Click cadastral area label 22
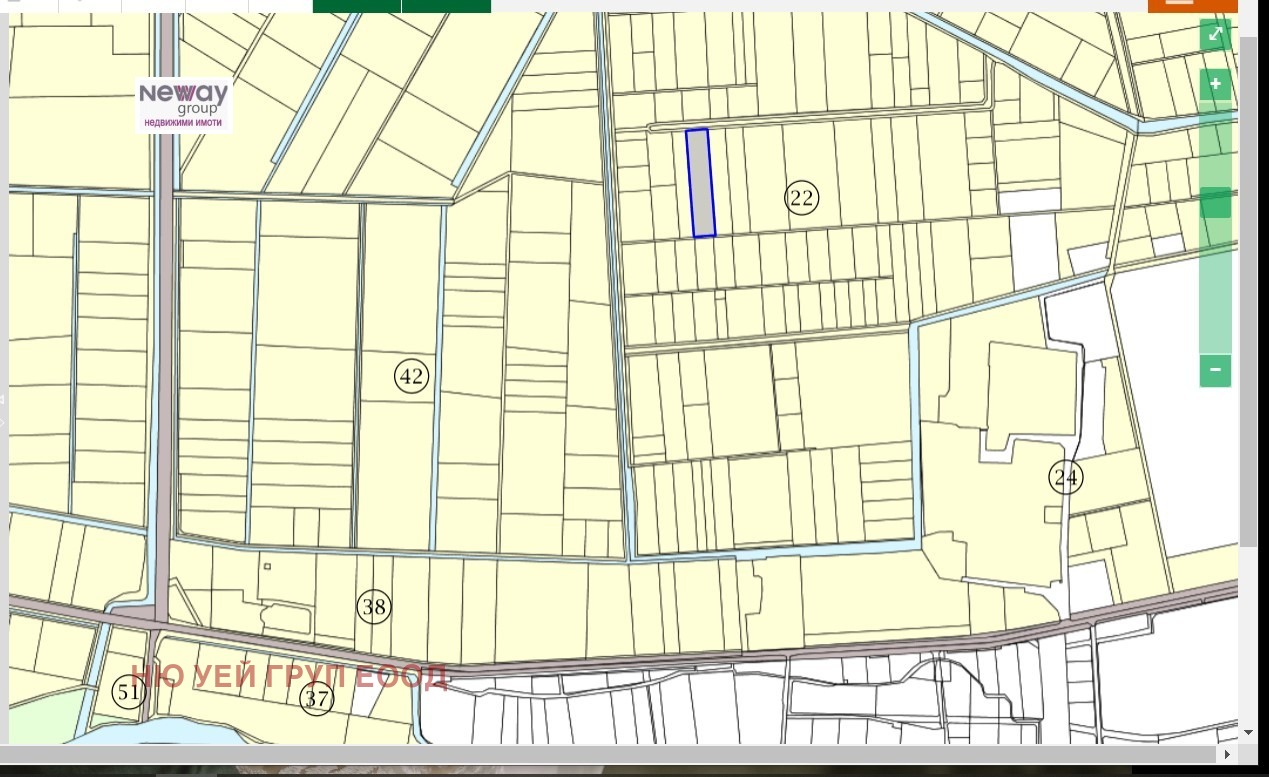Image resolution: width=1269 pixels, height=777 pixels. click(x=801, y=198)
